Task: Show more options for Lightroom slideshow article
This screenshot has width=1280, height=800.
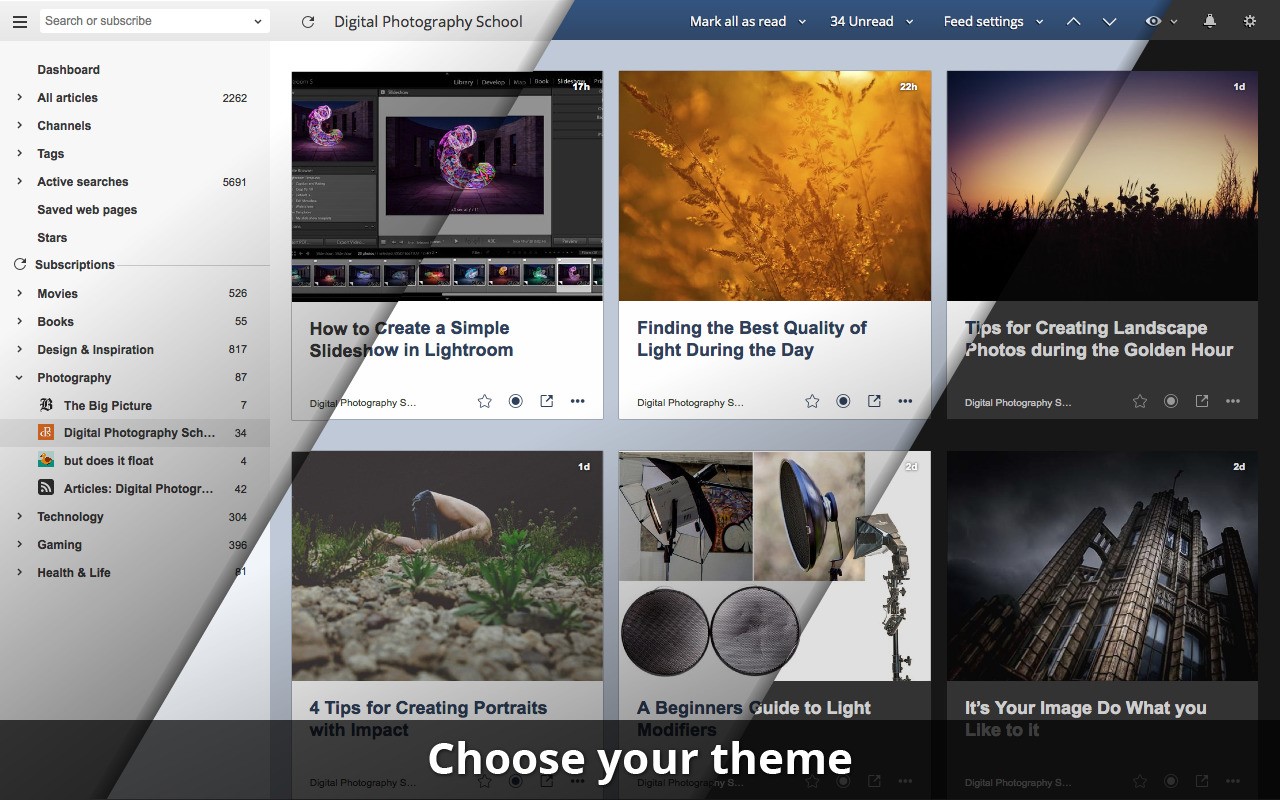Action: coord(578,401)
